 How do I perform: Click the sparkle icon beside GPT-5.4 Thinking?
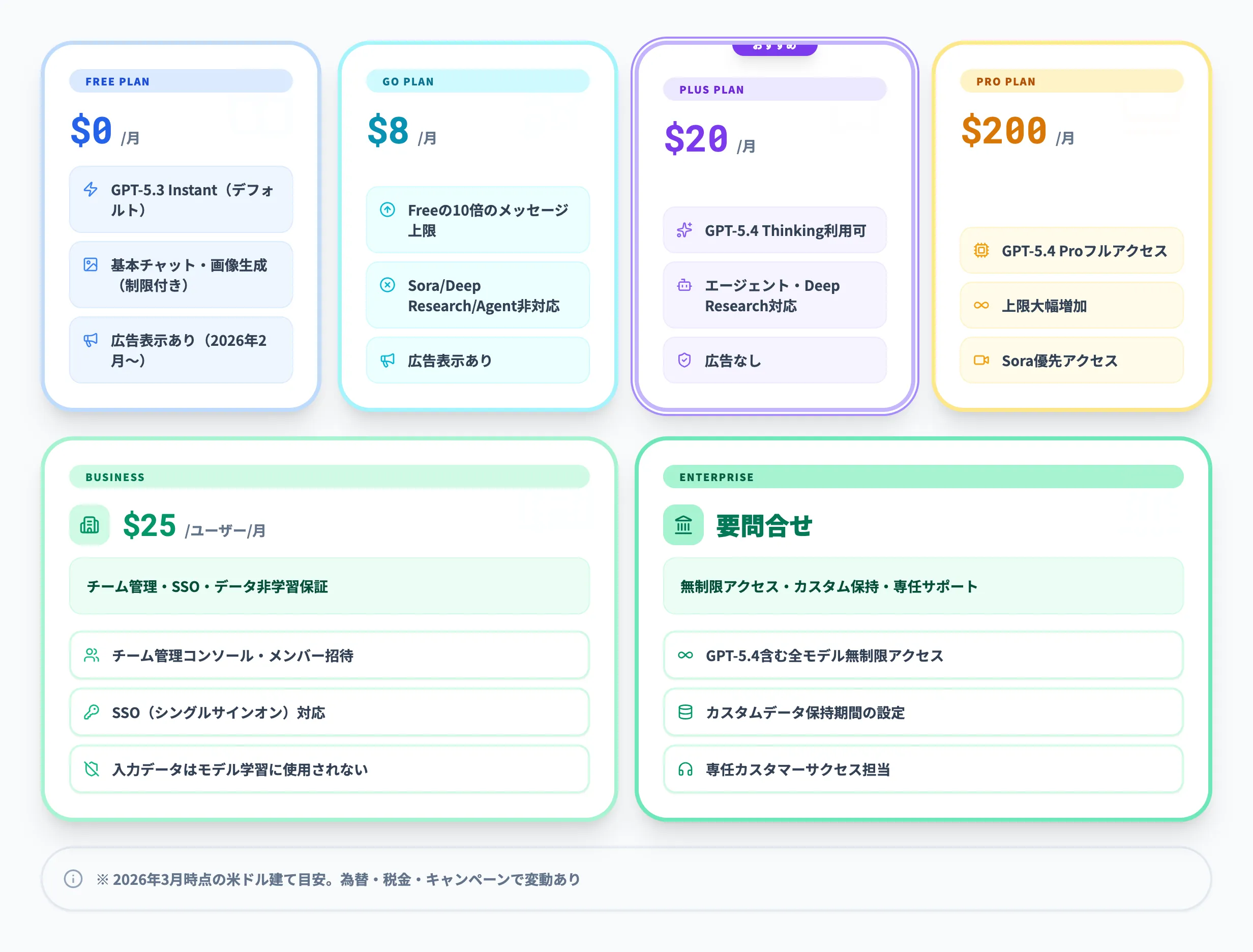click(685, 230)
